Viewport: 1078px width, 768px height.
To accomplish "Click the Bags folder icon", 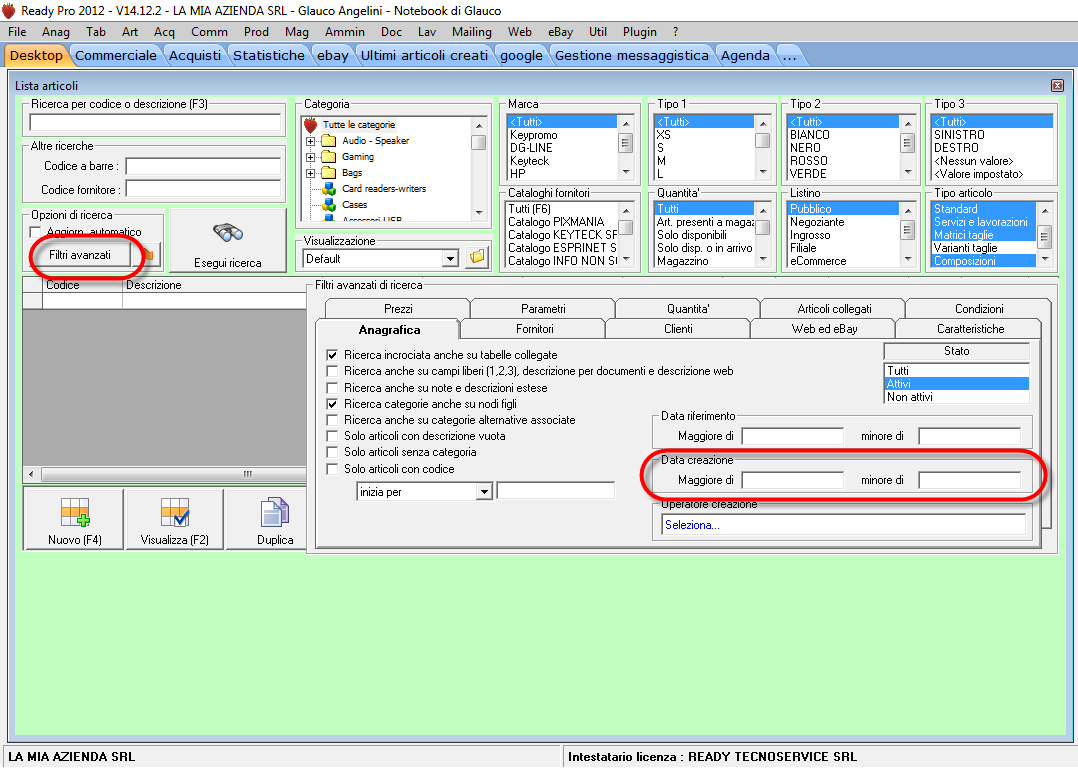I will click(329, 173).
